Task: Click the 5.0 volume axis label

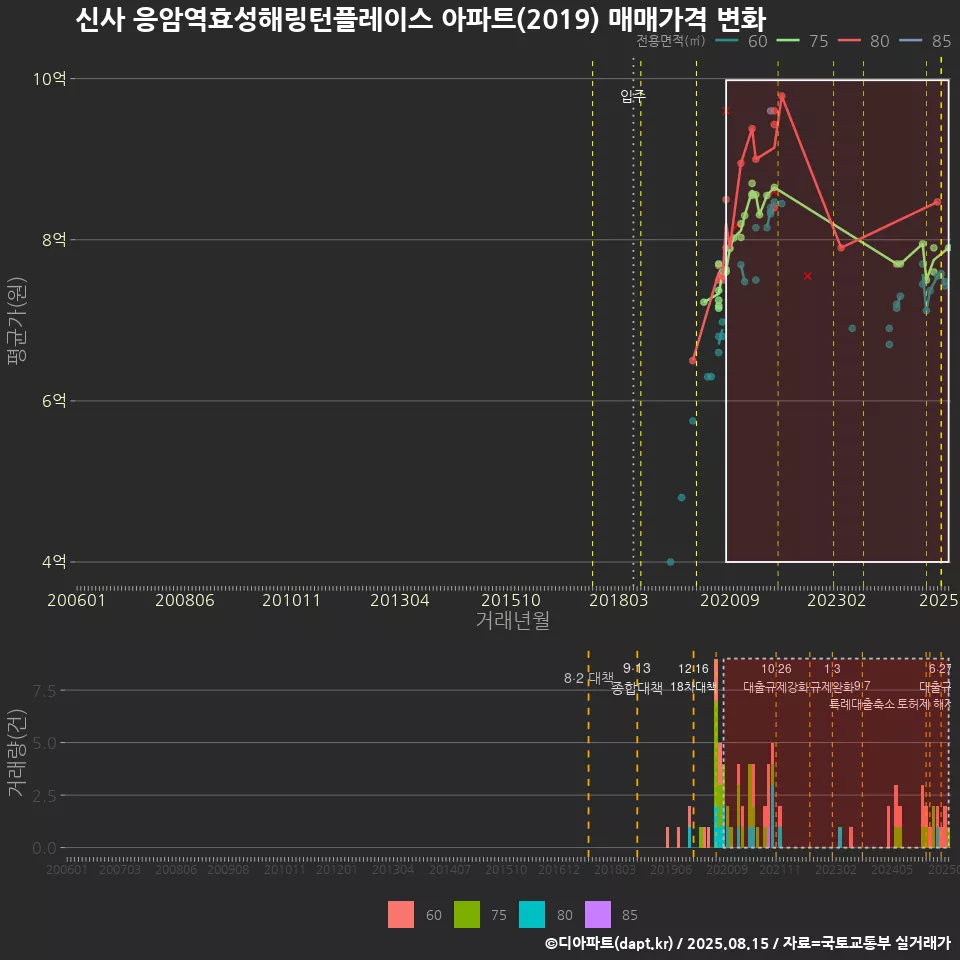Action: [44, 743]
